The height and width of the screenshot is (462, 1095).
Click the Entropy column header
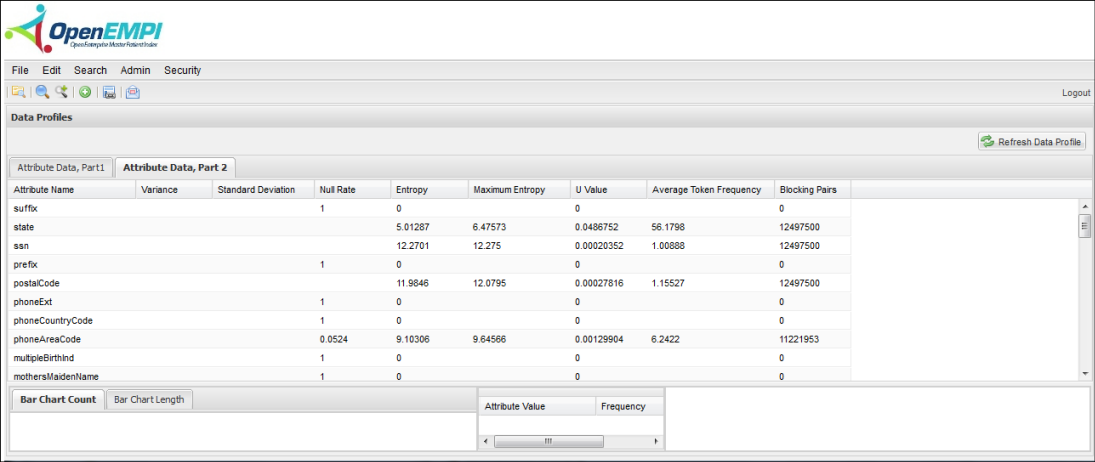click(429, 190)
